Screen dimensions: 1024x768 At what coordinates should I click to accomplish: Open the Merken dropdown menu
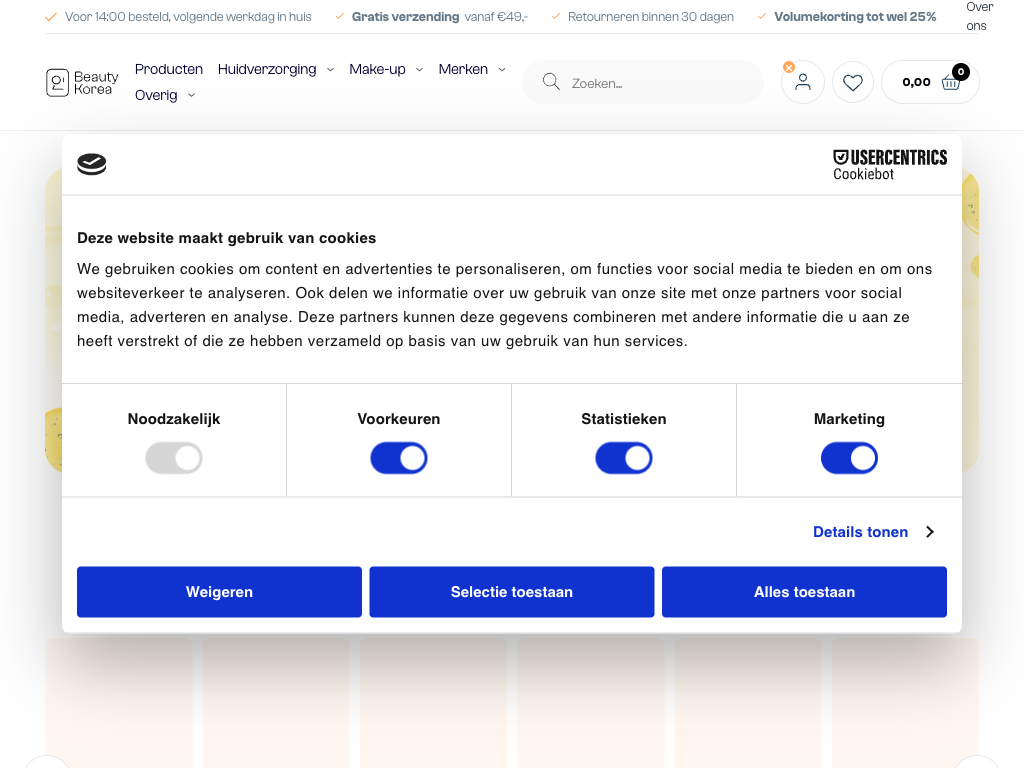472,69
